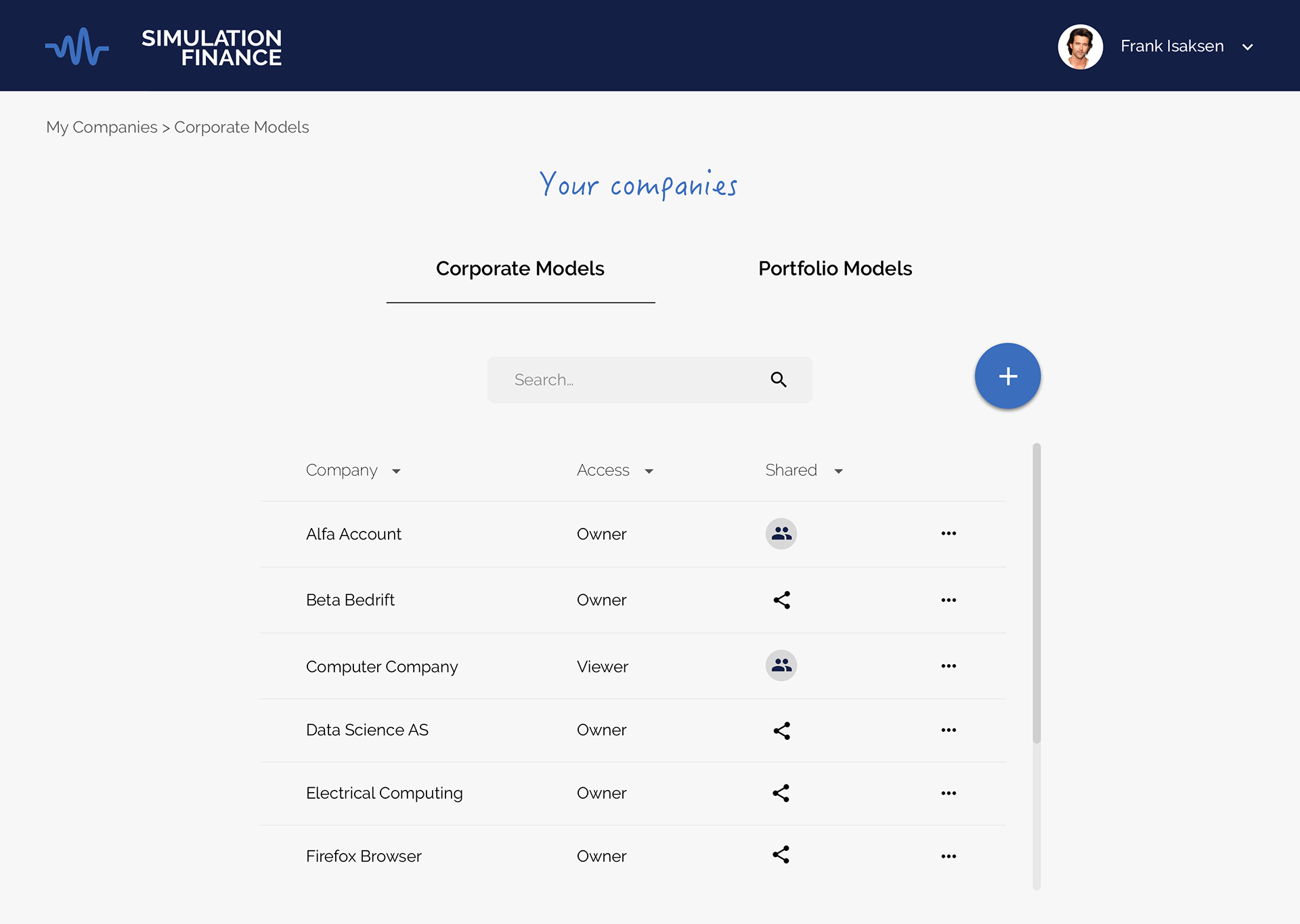
Task: Switch to the Corporate Models tab
Action: [520, 269]
